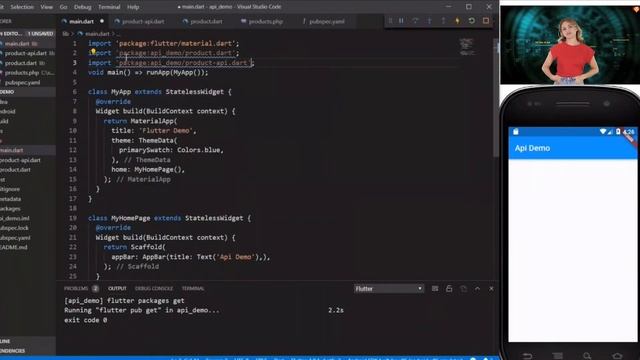Click the woman presenter video thumbnail

pyautogui.click(x=570, y=45)
